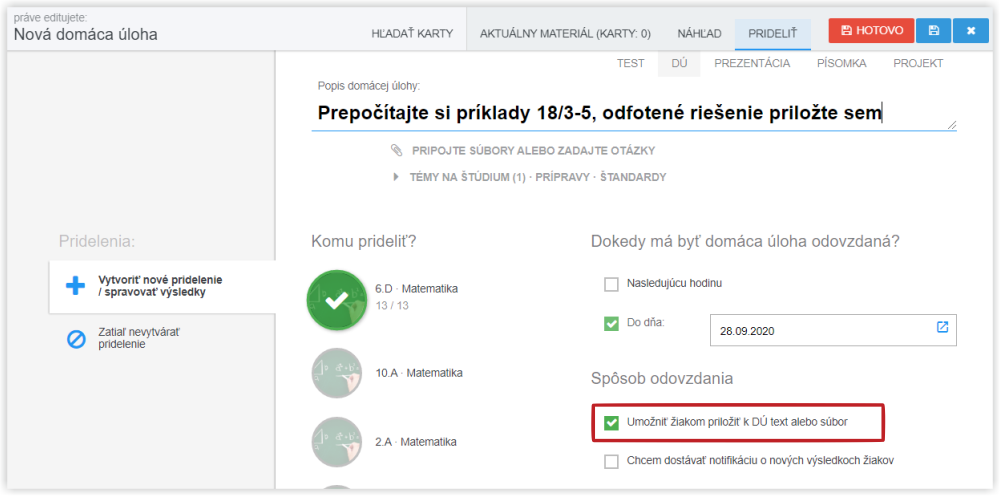The width and height of the screenshot is (1000, 496).
Task: Open the date picker icon in date field
Action: [x=942, y=327]
